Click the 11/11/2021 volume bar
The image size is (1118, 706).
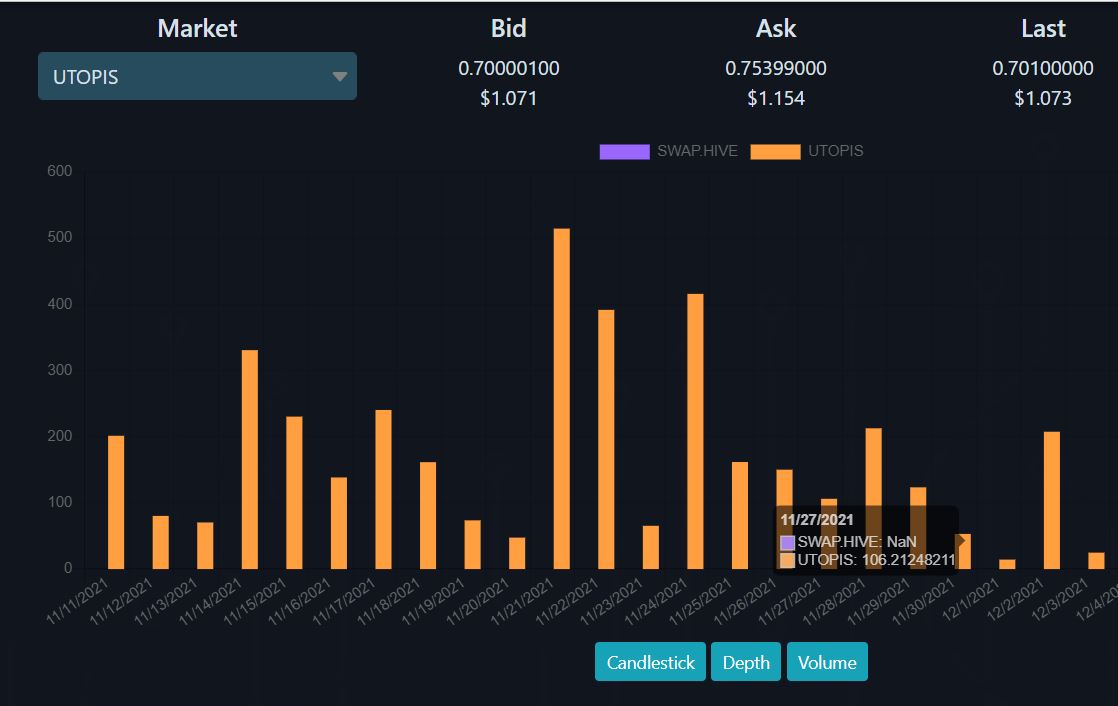(116, 502)
